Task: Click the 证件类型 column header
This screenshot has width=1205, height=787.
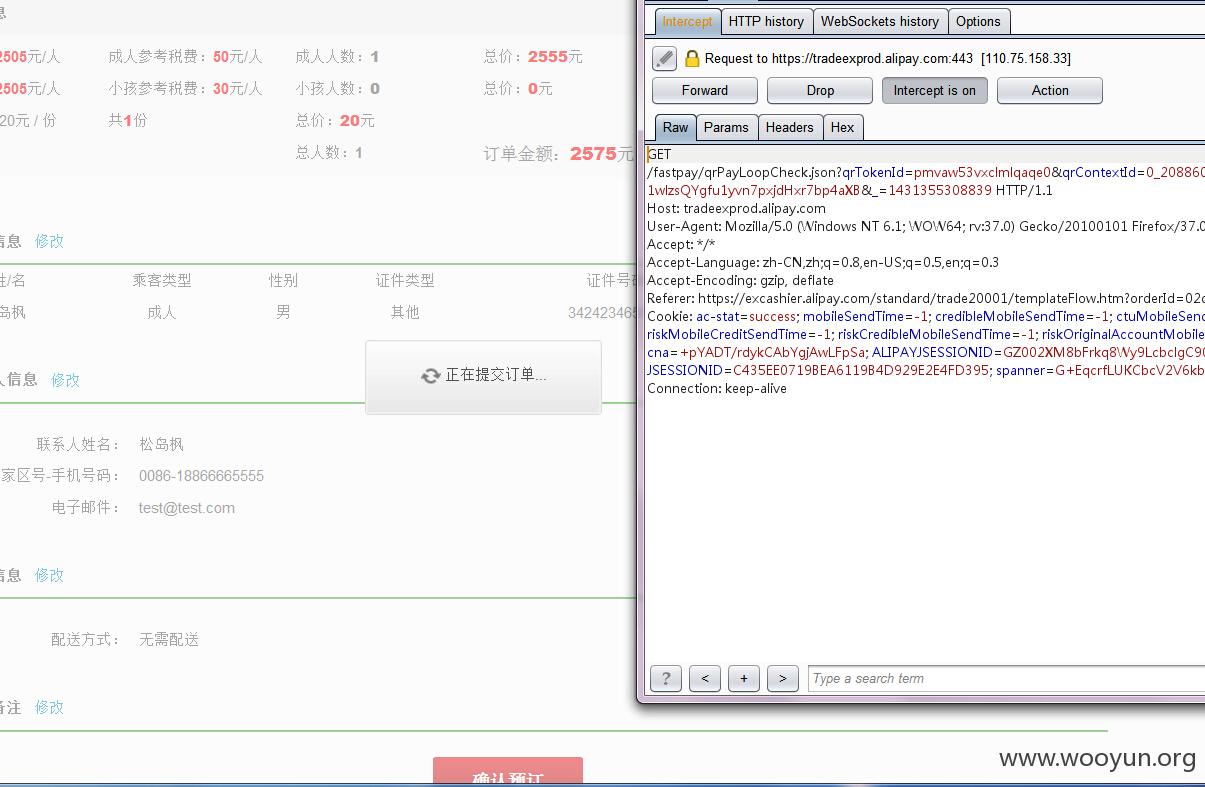Action: (405, 281)
